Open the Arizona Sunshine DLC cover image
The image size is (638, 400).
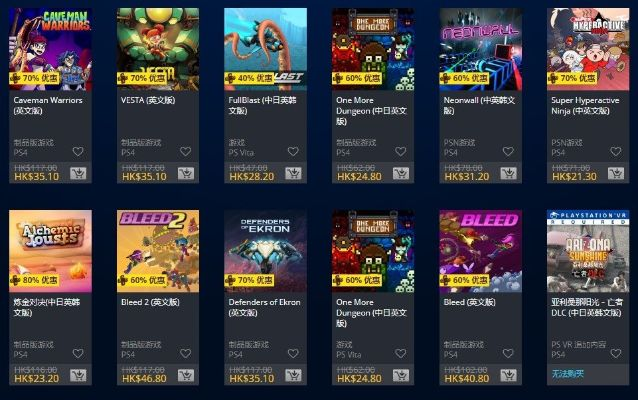pos(588,251)
